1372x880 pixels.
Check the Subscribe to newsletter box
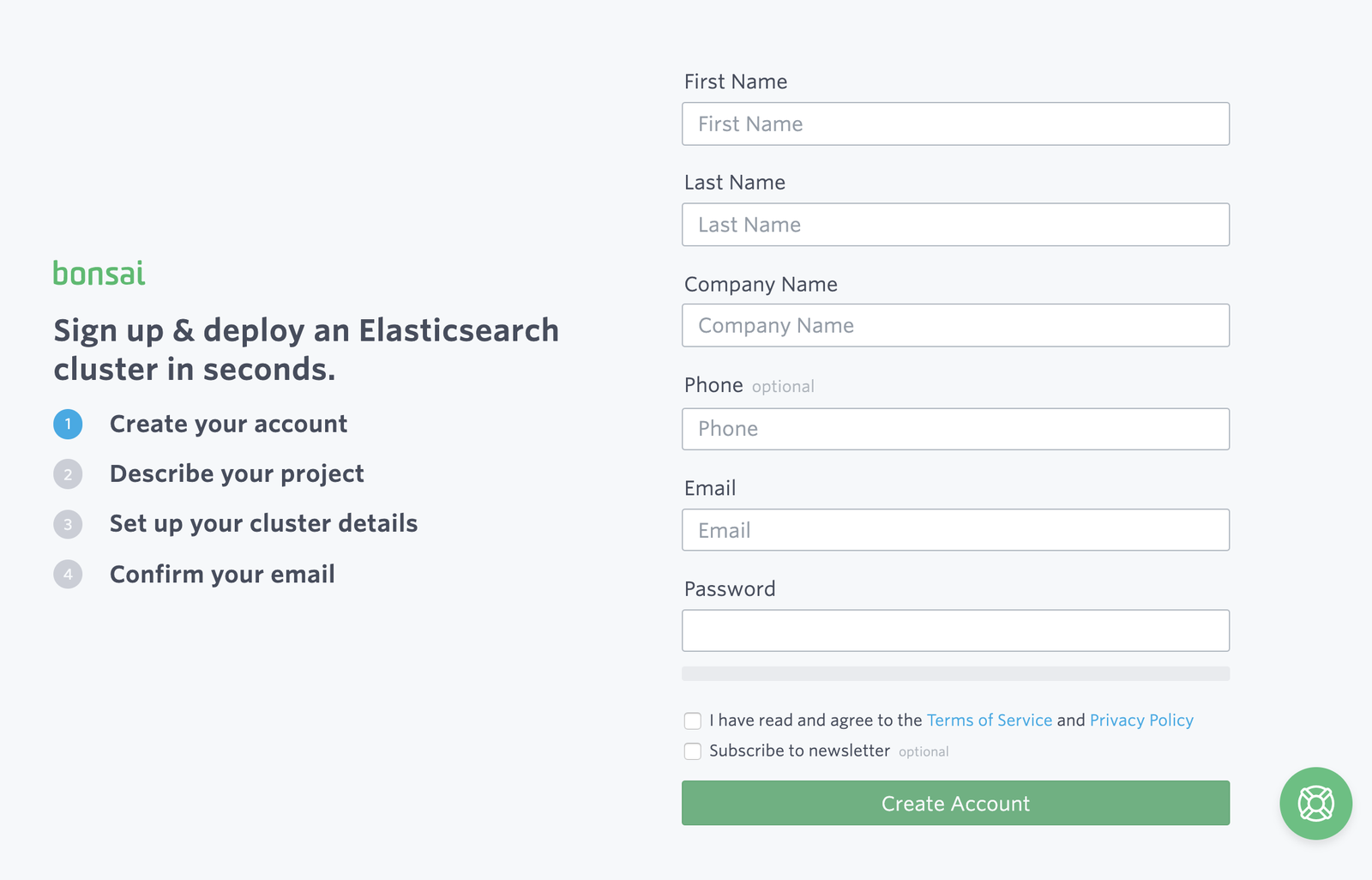pos(692,750)
